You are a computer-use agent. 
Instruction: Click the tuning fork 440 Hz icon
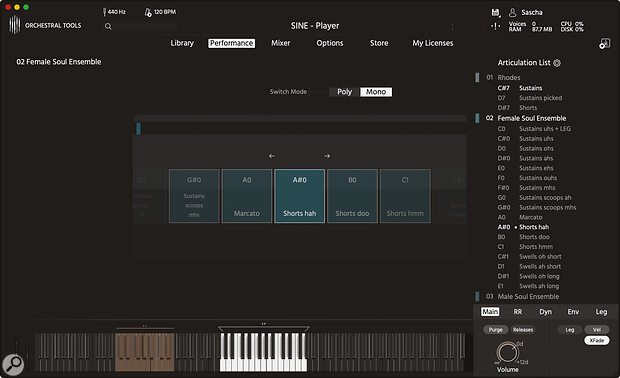(x=104, y=12)
